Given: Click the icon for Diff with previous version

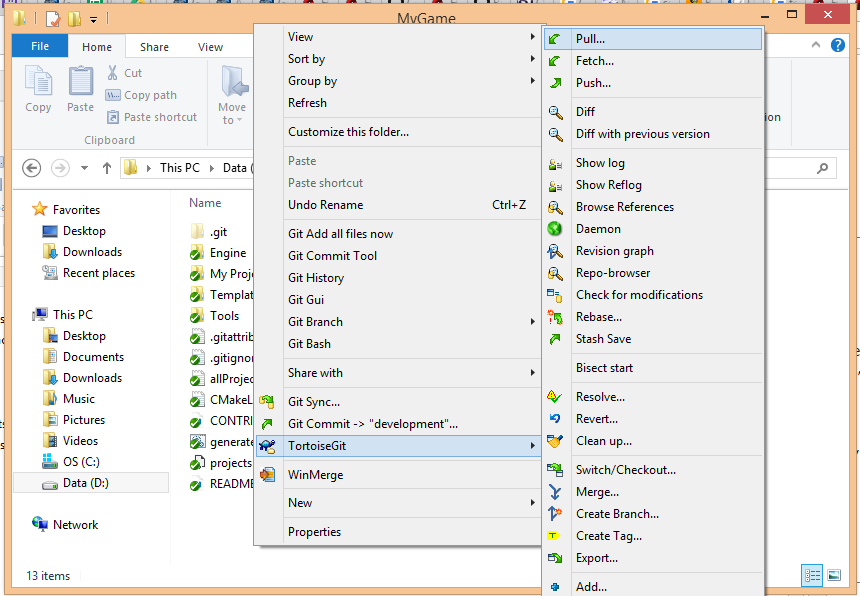Looking at the screenshot, I should click(x=555, y=134).
